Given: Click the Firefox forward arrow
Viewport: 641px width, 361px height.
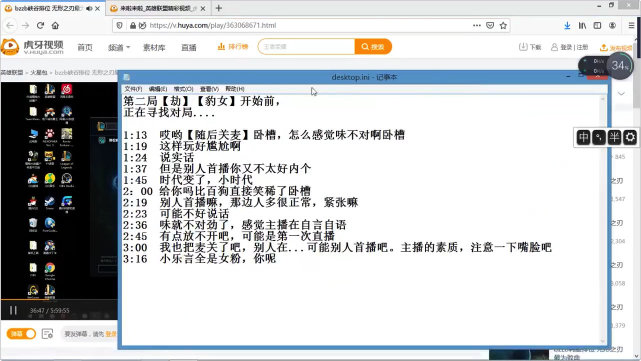Looking at the screenshot, I should (x=25, y=25).
